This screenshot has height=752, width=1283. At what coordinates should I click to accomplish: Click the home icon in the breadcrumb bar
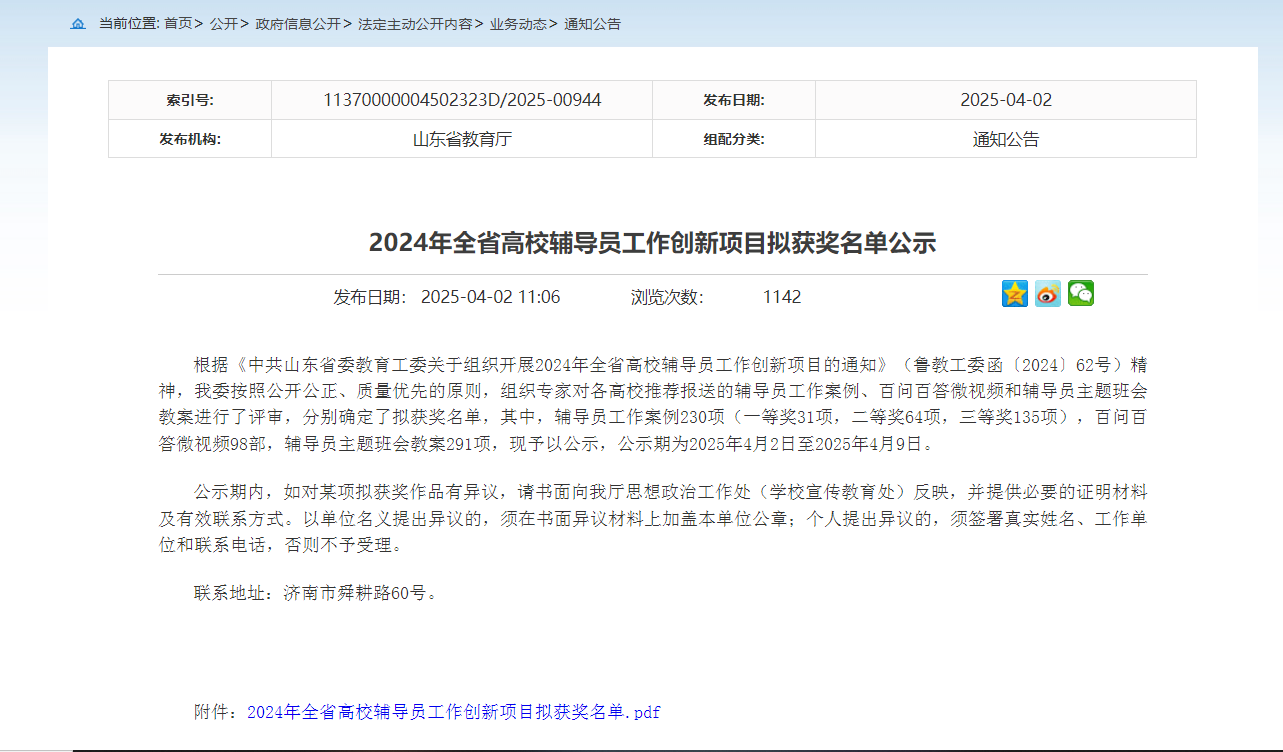(78, 24)
